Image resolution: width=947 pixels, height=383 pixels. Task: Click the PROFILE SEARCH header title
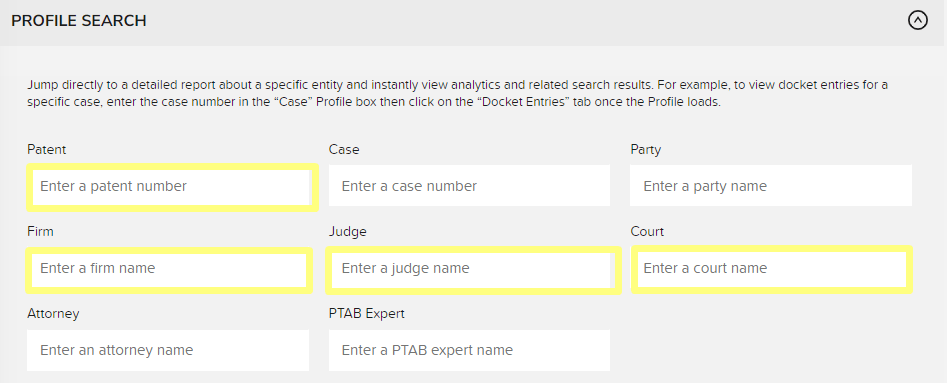point(79,21)
